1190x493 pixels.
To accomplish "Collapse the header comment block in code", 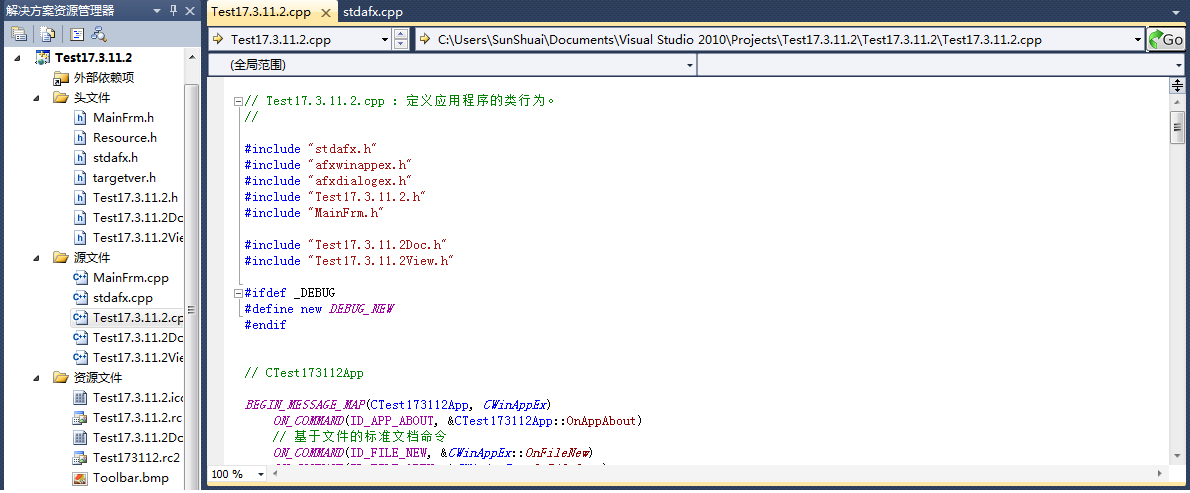I will click(x=238, y=101).
